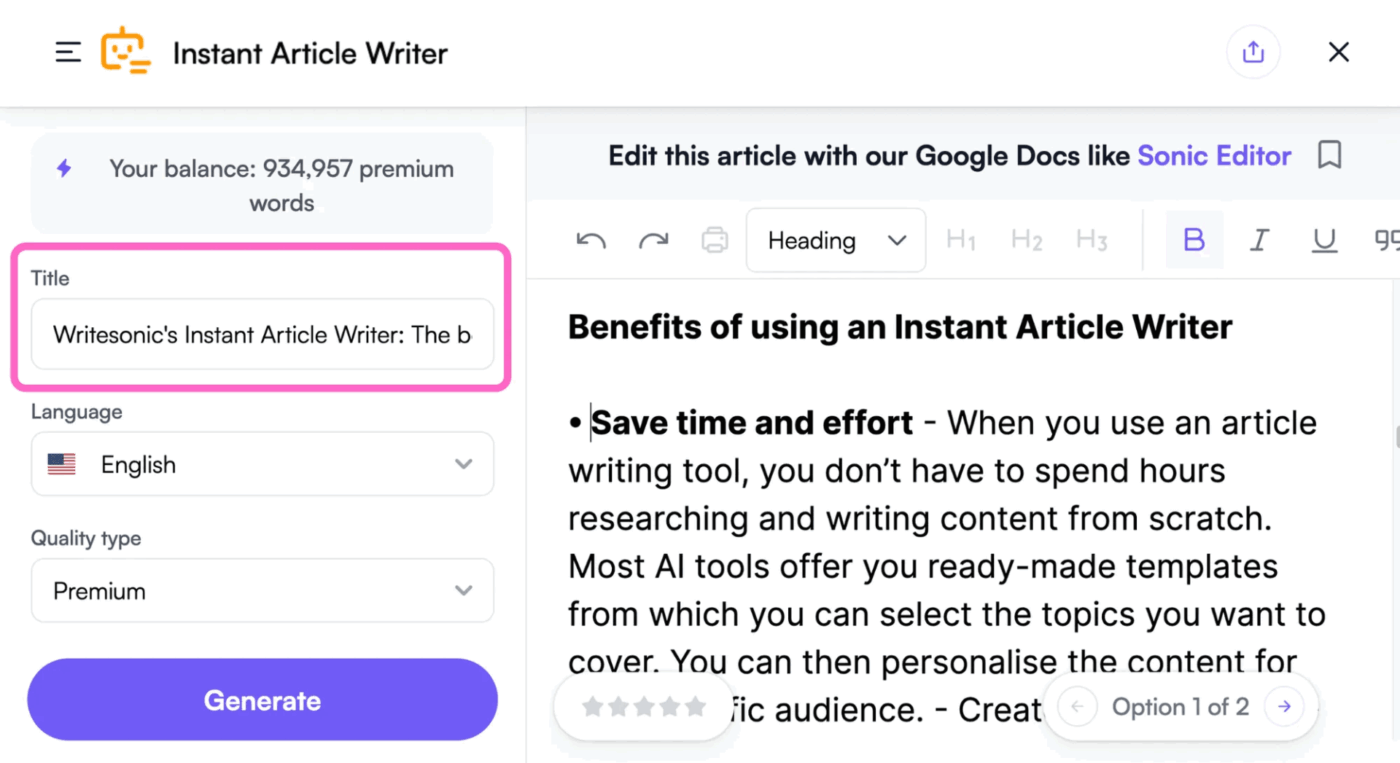Toggle underline text formatting
Screen dimensions: 1400x763
pyautogui.click(x=1324, y=240)
